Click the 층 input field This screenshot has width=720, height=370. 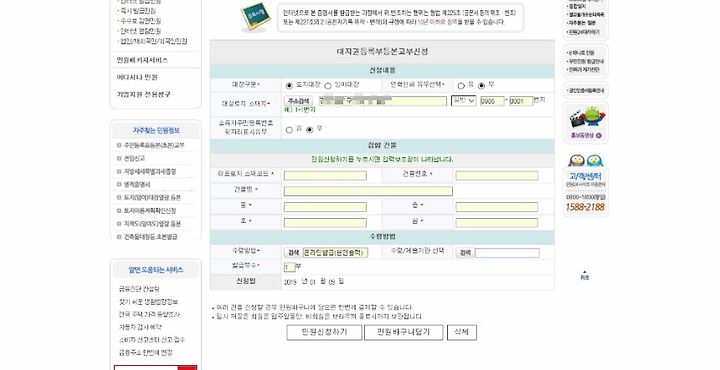(x=496, y=207)
